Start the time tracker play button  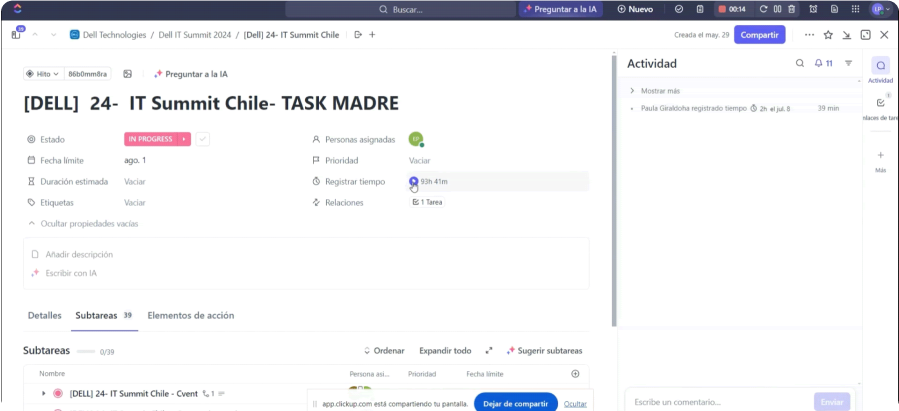(x=413, y=181)
